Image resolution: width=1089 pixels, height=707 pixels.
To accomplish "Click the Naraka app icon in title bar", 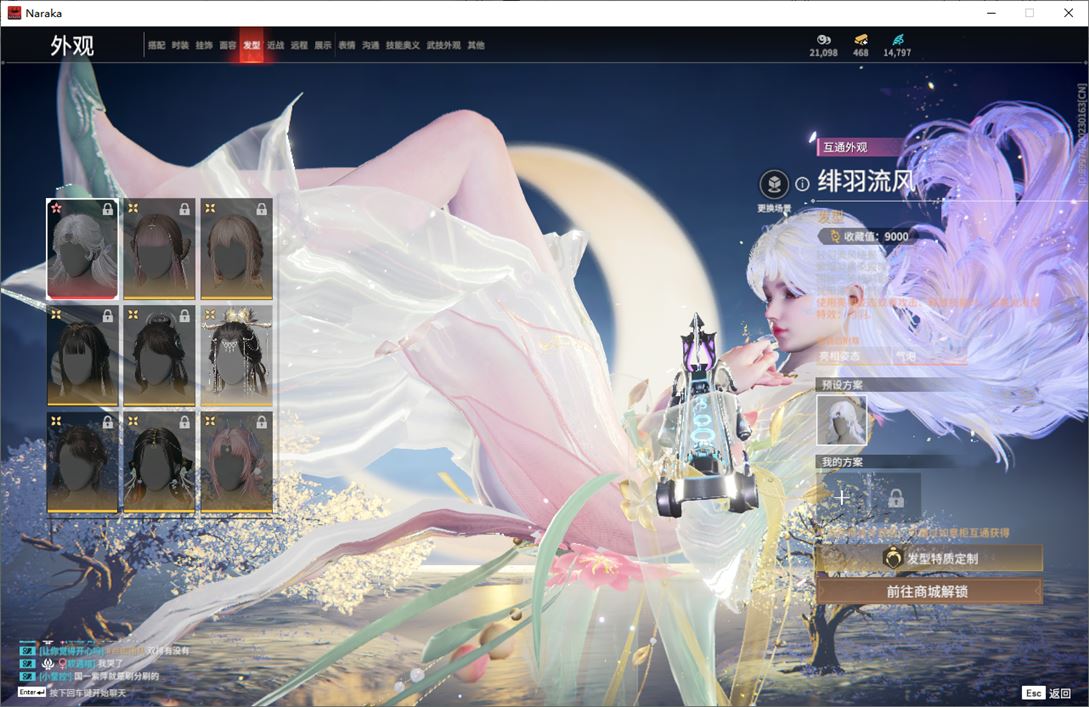I will pyautogui.click(x=14, y=13).
